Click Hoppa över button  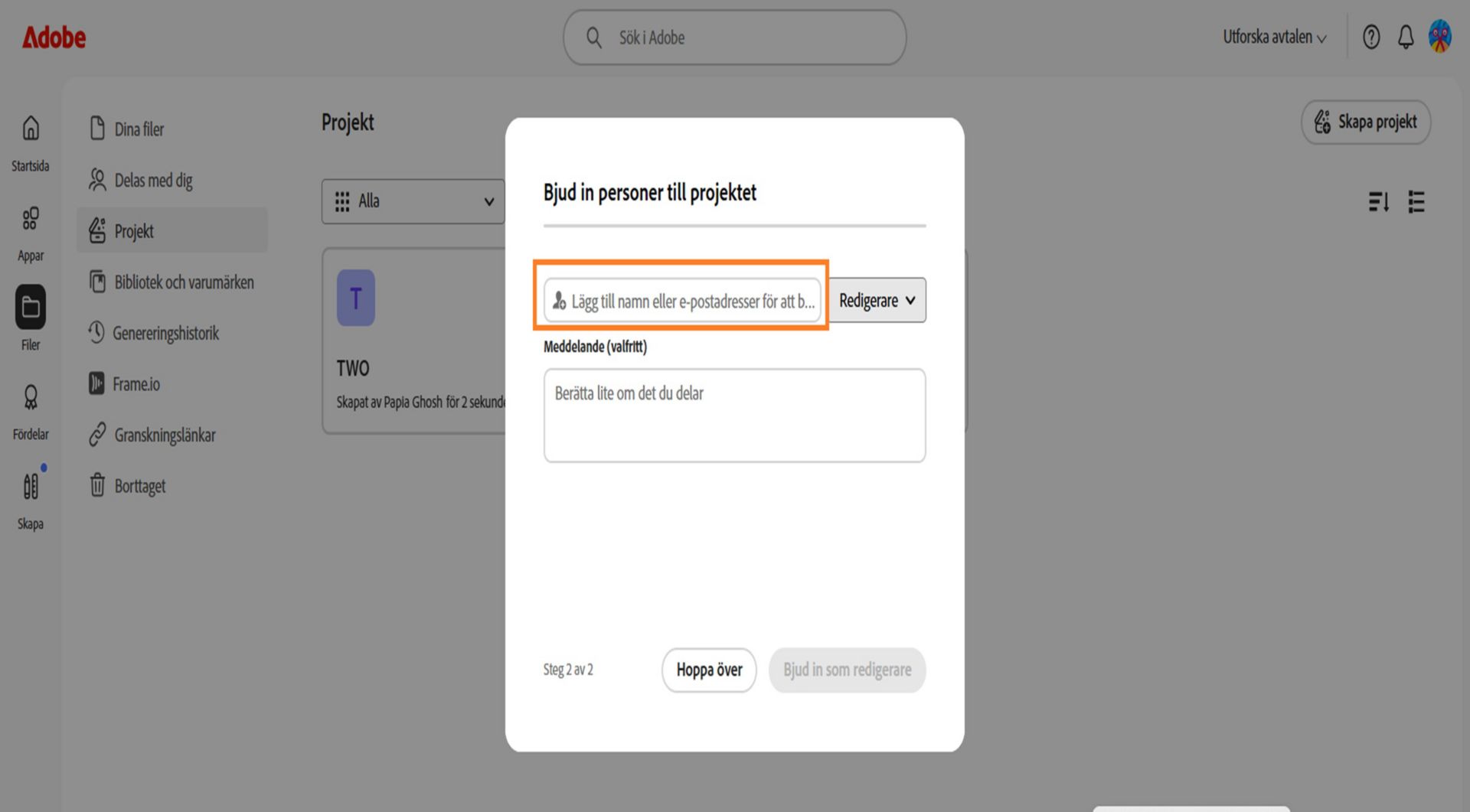tap(709, 670)
